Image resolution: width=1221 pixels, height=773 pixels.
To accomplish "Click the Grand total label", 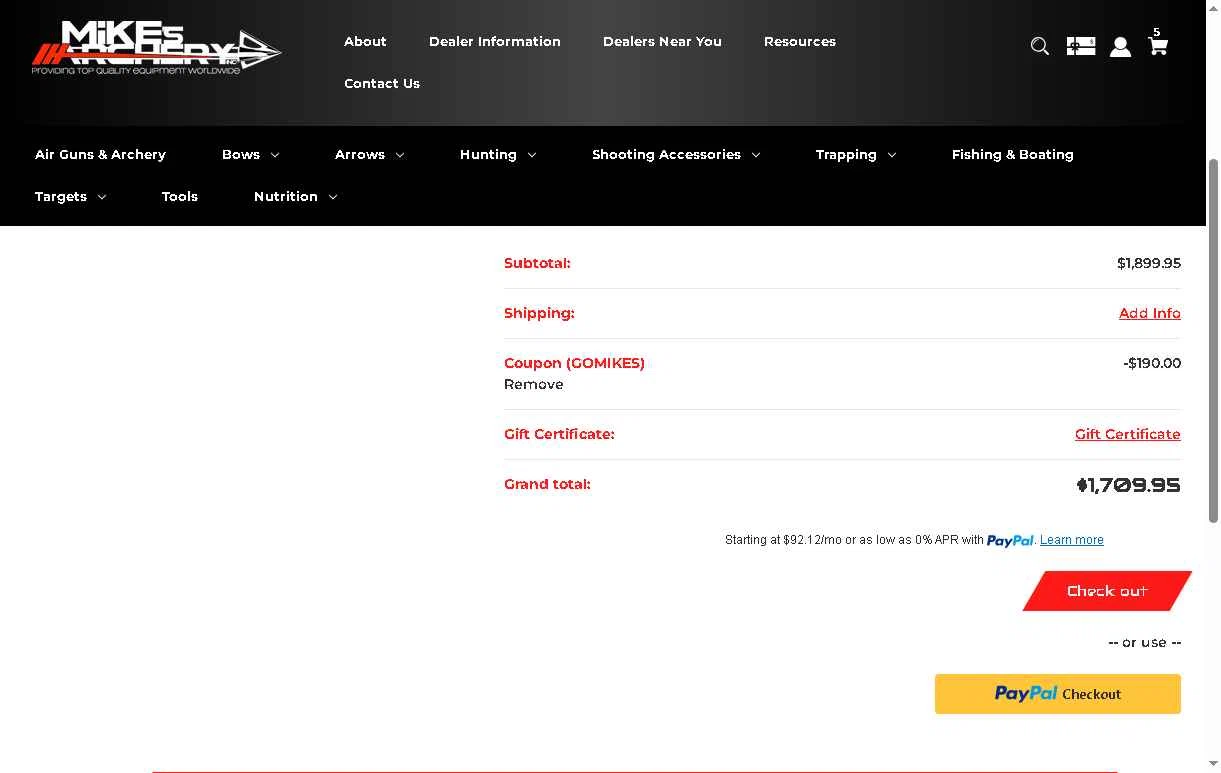I will [547, 484].
